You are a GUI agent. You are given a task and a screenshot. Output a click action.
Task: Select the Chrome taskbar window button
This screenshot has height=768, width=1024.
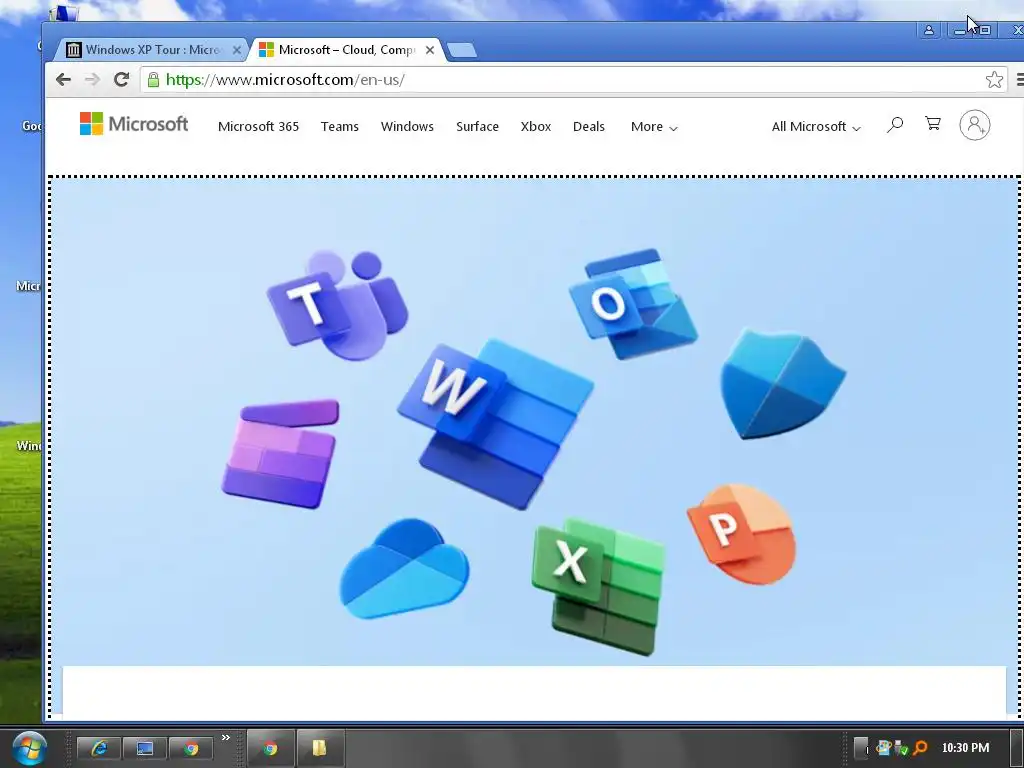270,748
